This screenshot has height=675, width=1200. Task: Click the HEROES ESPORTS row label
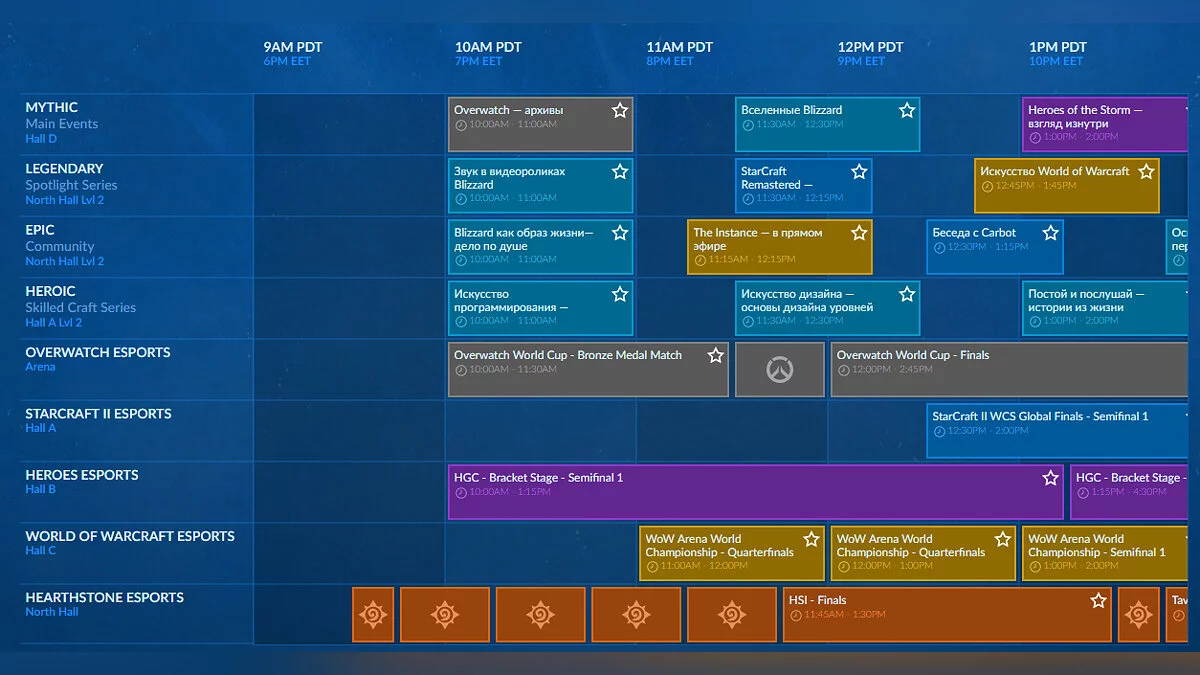tap(82, 475)
